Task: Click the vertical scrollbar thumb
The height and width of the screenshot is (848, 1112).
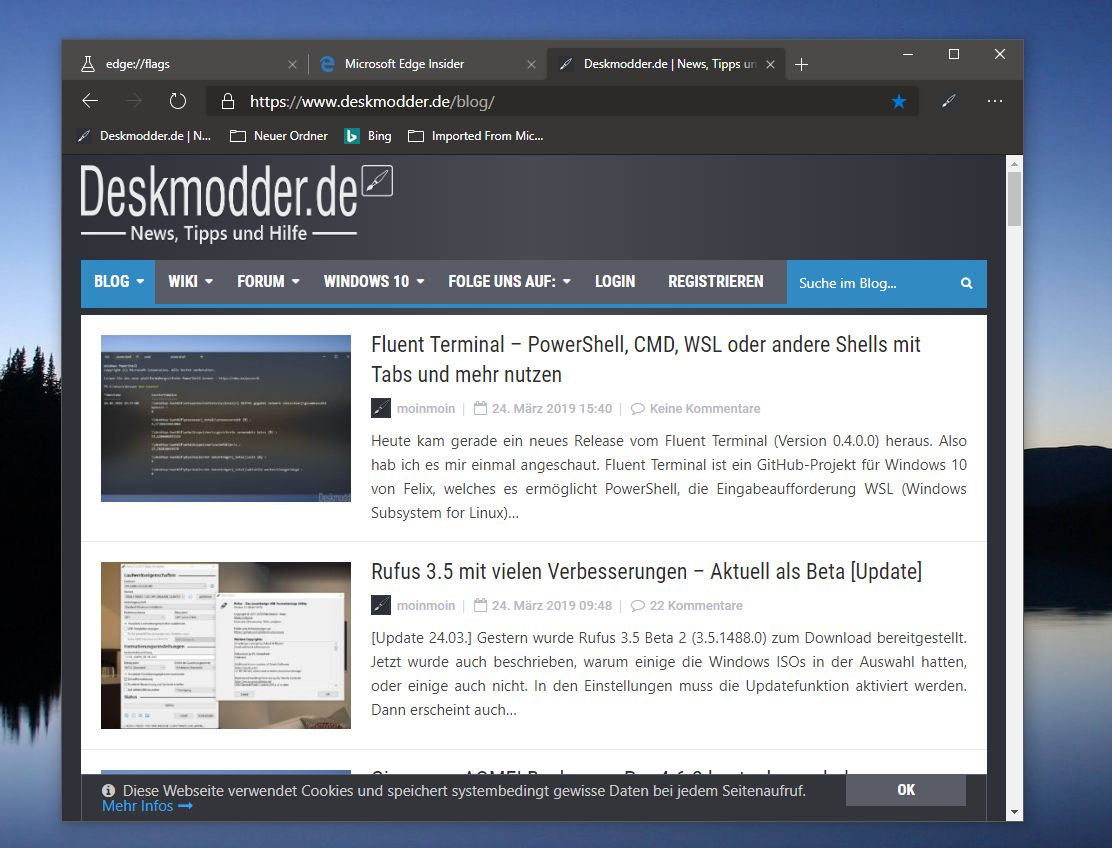Action: pos(1014,199)
